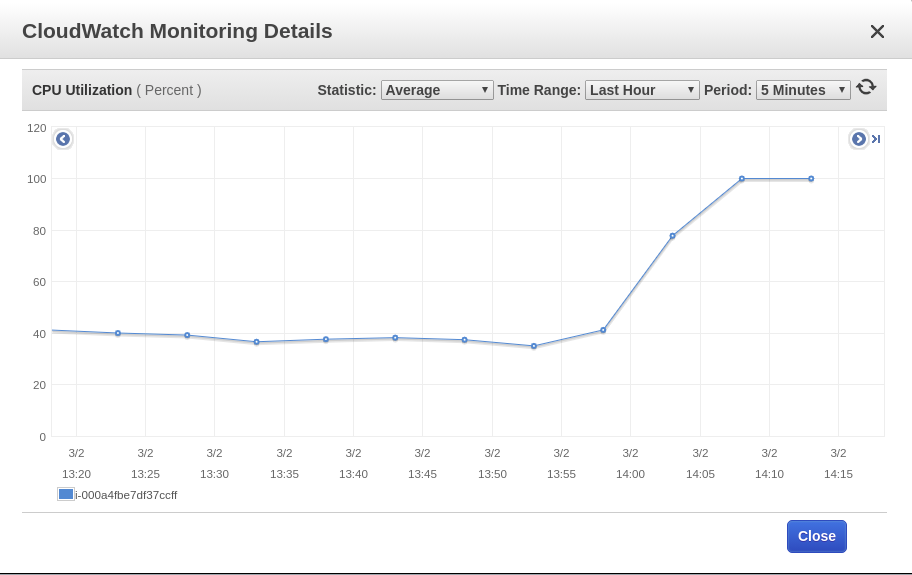Click the blue Close button
Viewport: 912px width, 575px height.
pos(817,536)
